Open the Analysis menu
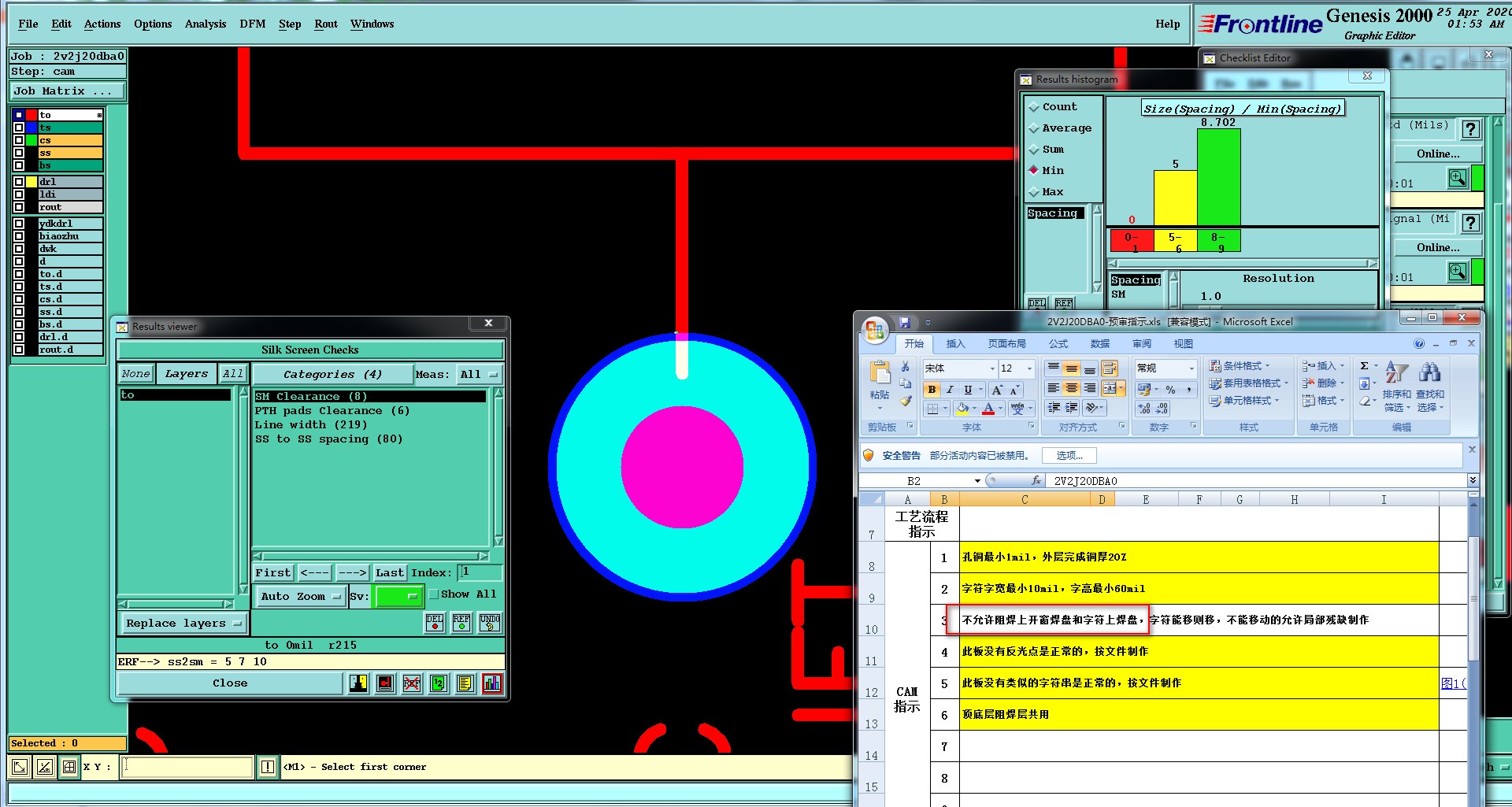Image resolution: width=1512 pixels, height=807 pixels. tap(206, 24)
